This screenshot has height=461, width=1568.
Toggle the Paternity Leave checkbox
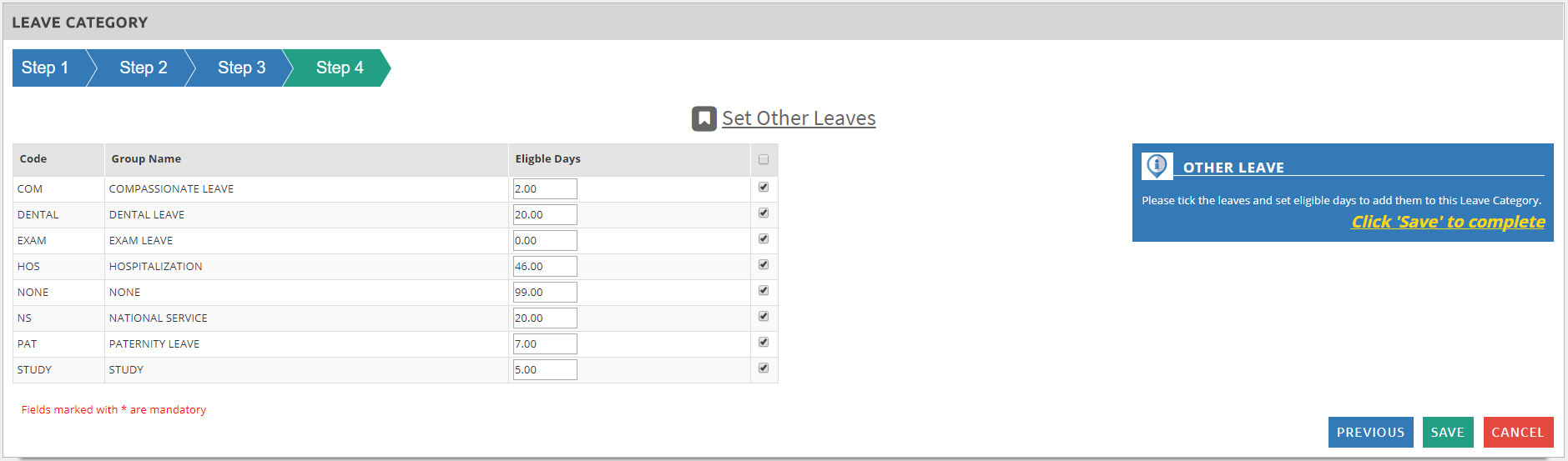[764, 343]
